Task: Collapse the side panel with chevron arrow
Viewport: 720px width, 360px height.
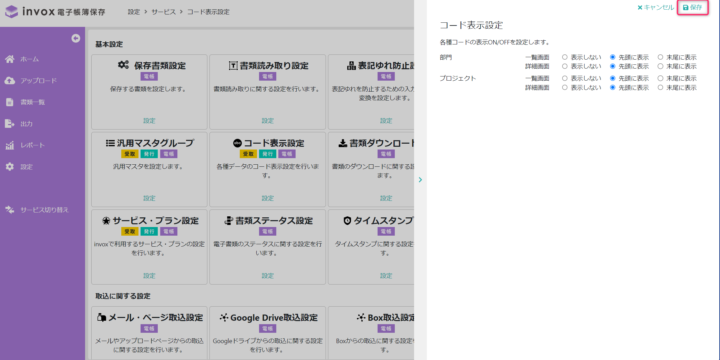Action: pyautogui.click(x=420, y=180)
